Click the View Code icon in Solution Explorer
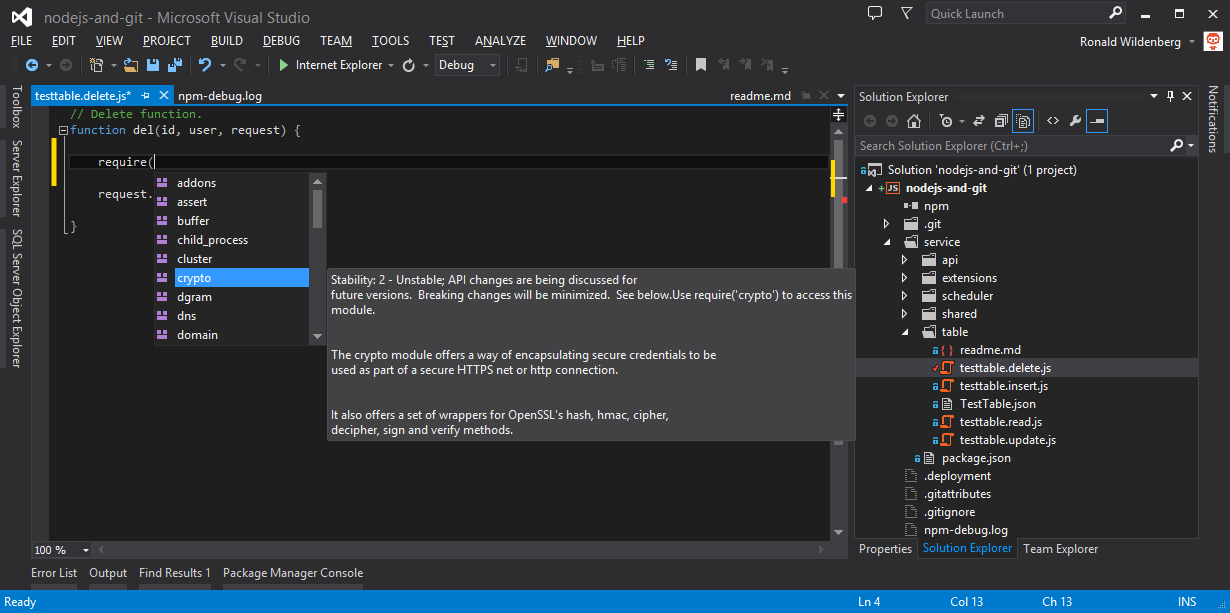The image size is (1230, 613). coord(1052,121)
